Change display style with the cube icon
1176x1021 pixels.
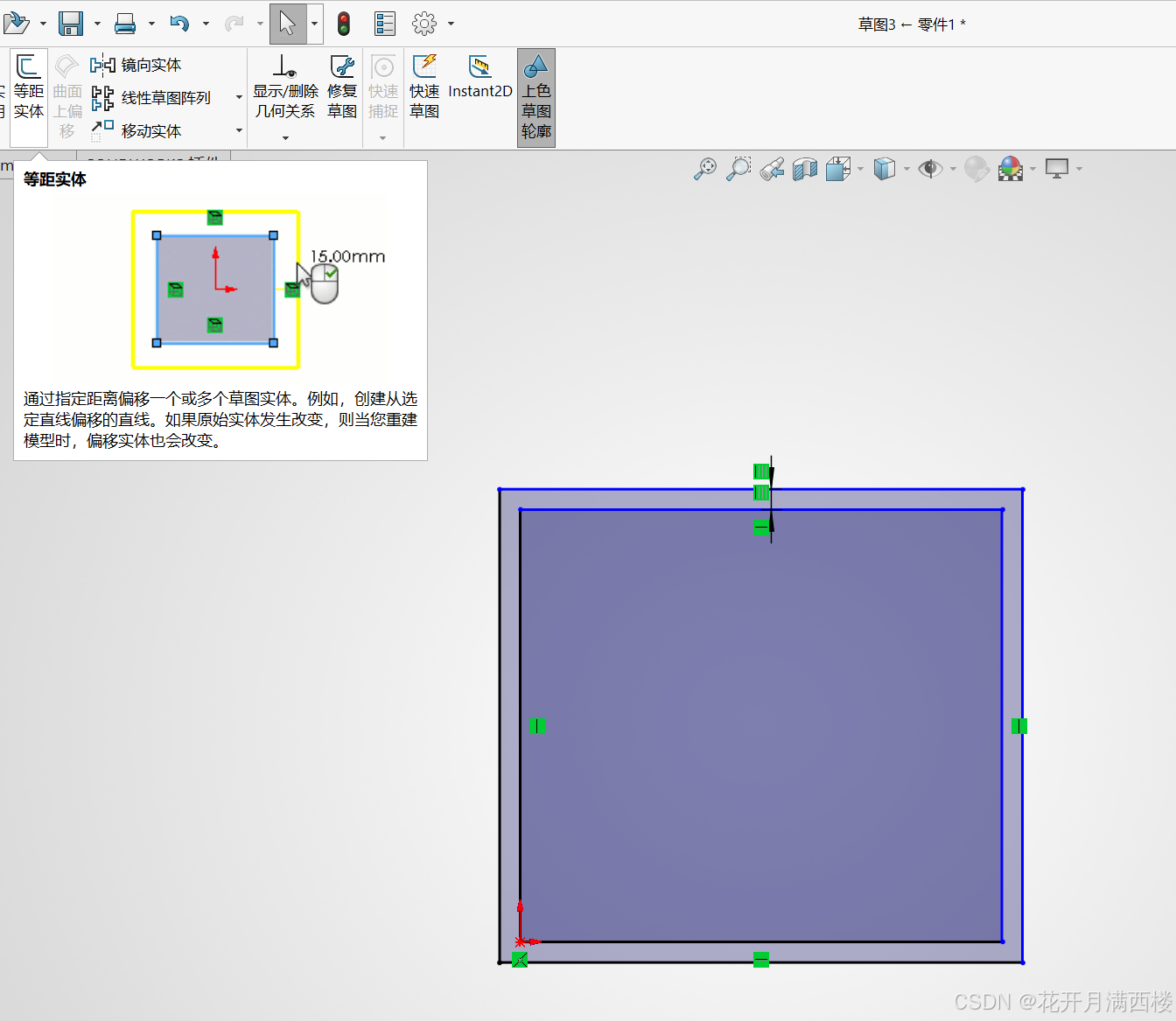click(x=885, y=169)
